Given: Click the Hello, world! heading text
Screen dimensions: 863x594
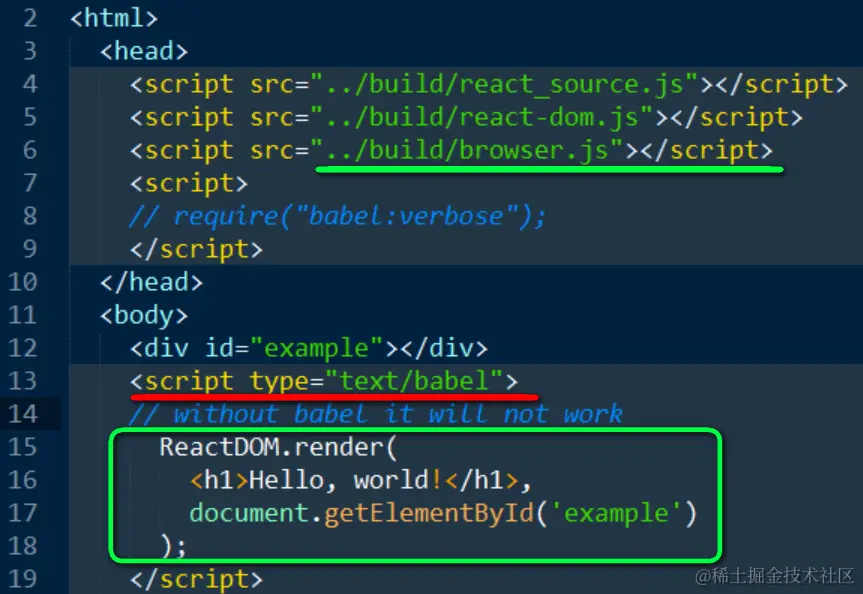Looking at the screenshot, I should pyautogui.click(x=345, y=480).
